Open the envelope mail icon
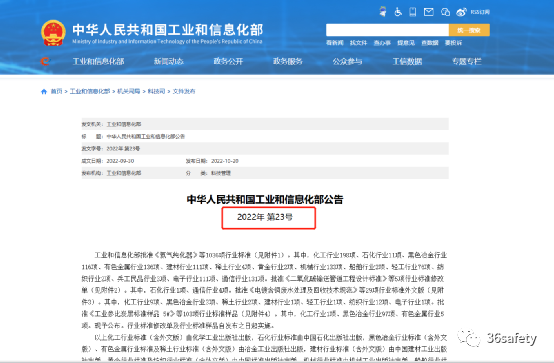 click(429, 12)
